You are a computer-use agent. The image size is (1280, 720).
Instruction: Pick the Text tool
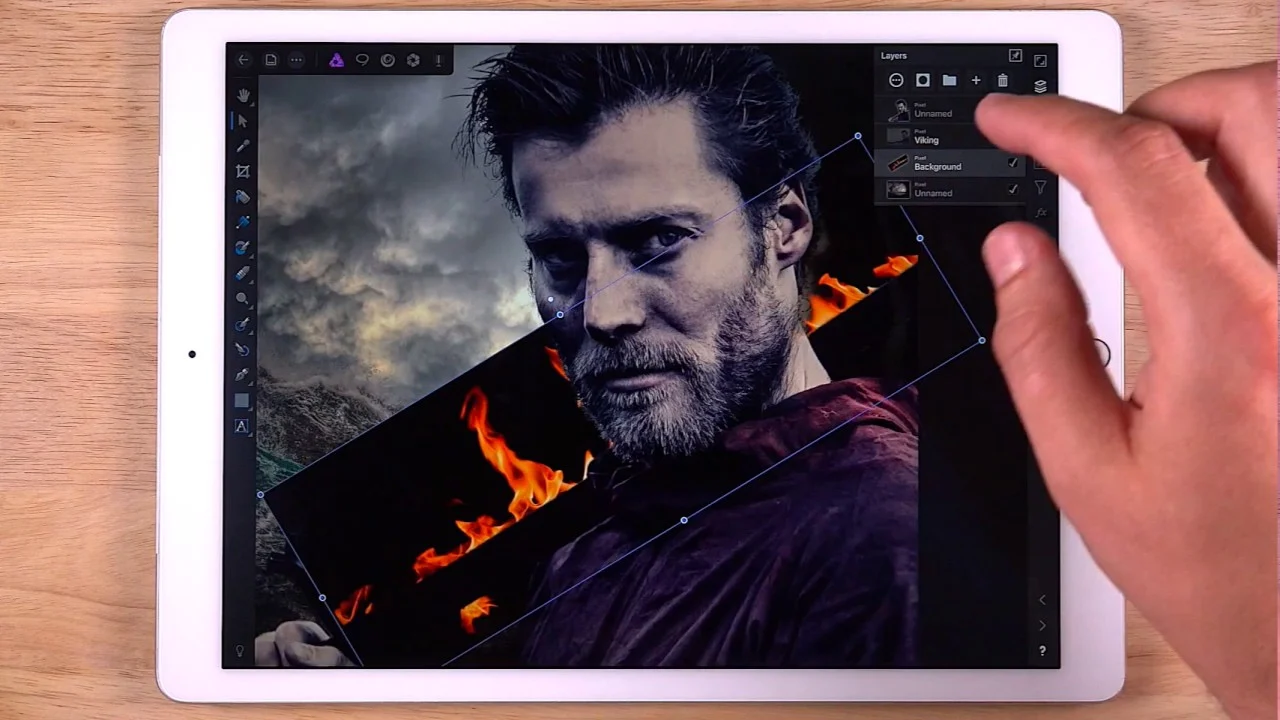click(242, 426)
